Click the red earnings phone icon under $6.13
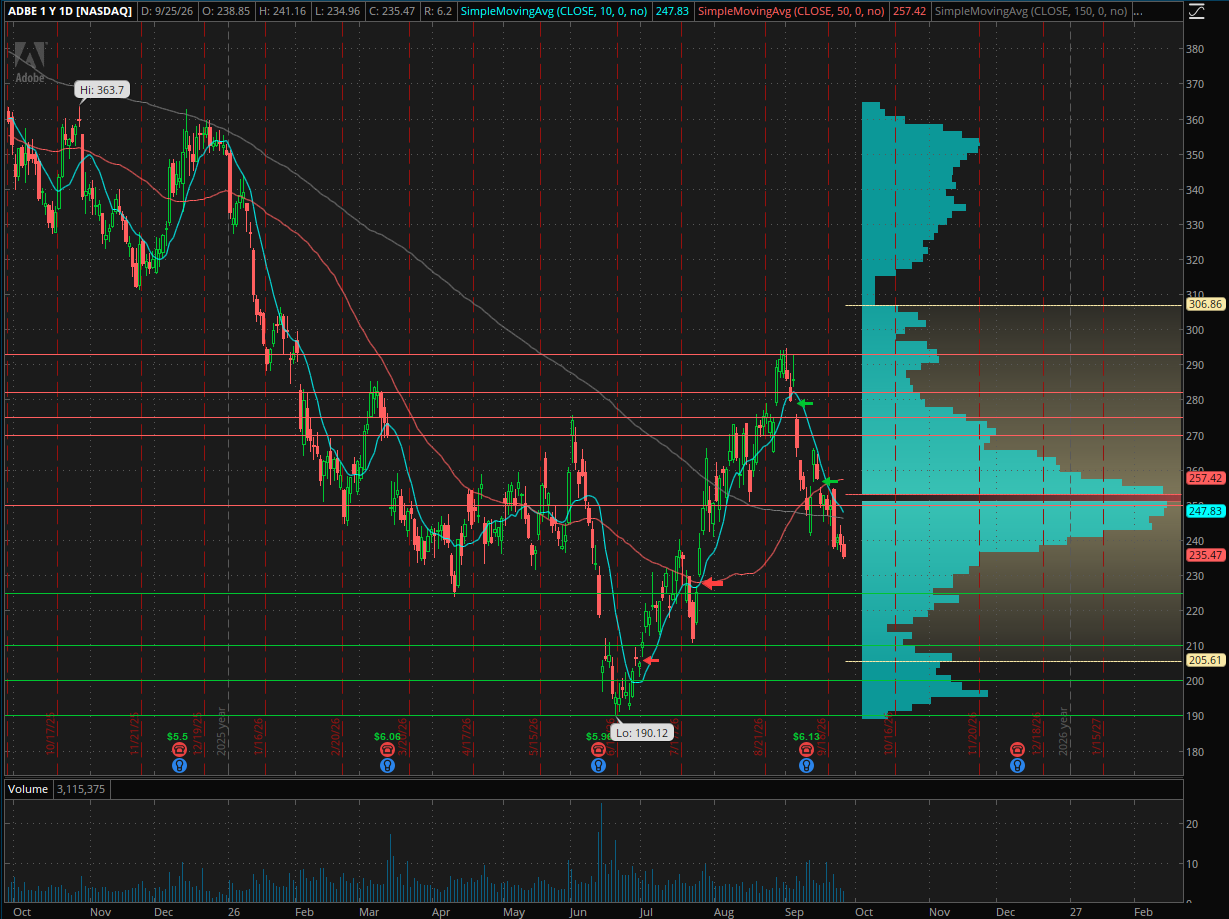Image resolution: width=1229 pixels, height=919 pixels. tap(806, 749)
